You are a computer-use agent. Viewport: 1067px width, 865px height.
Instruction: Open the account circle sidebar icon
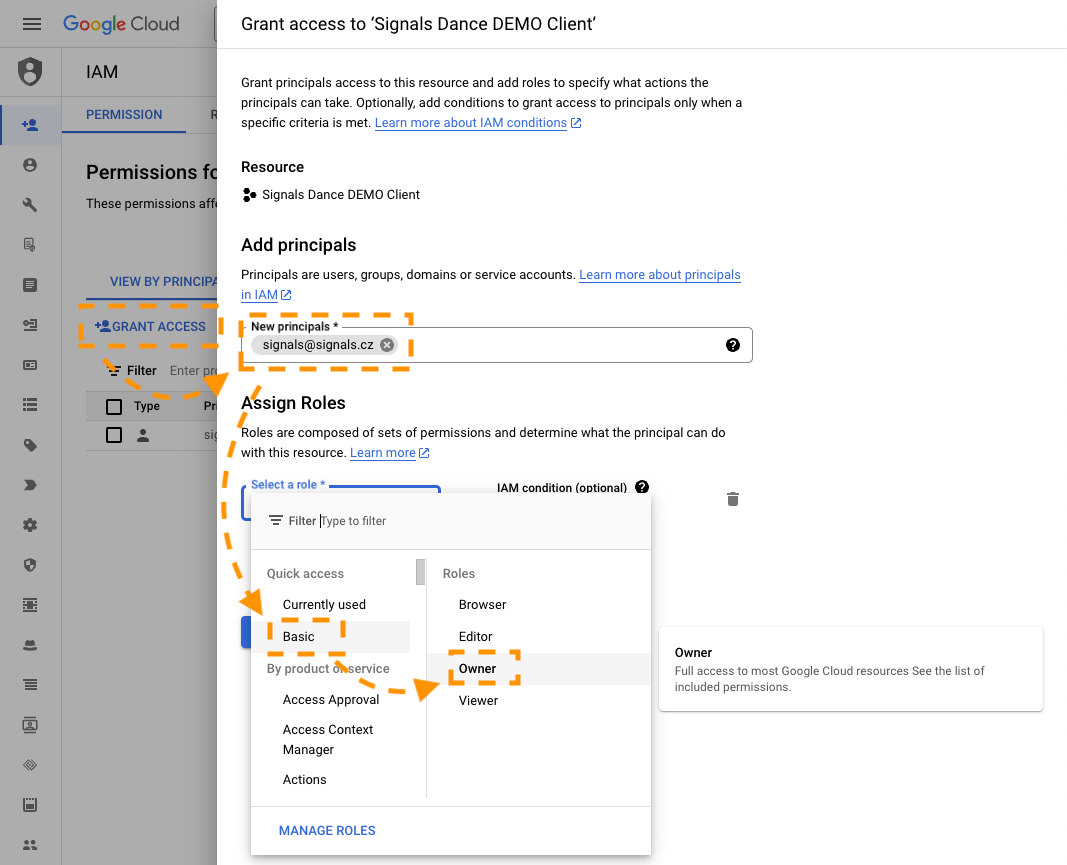pos(30,165)
